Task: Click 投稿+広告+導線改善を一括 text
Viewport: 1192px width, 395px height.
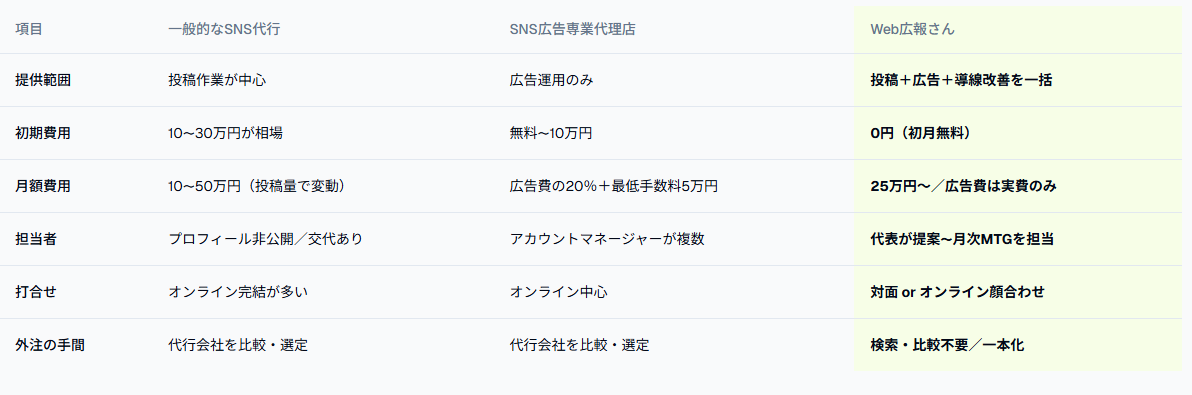Action: [961, 80]
